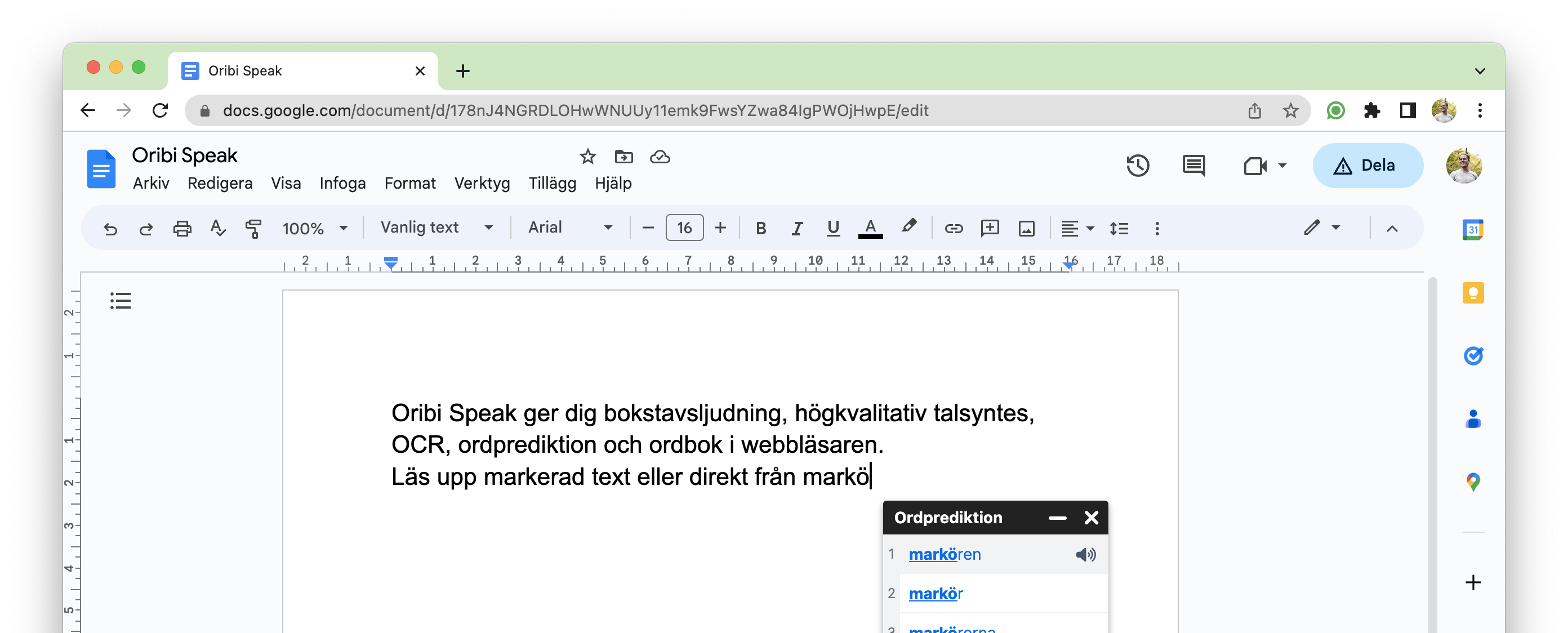Viewport: 1568px width, 633px height.
Task: Open the Google account avatar in Docs
Action: point(1463,166)
